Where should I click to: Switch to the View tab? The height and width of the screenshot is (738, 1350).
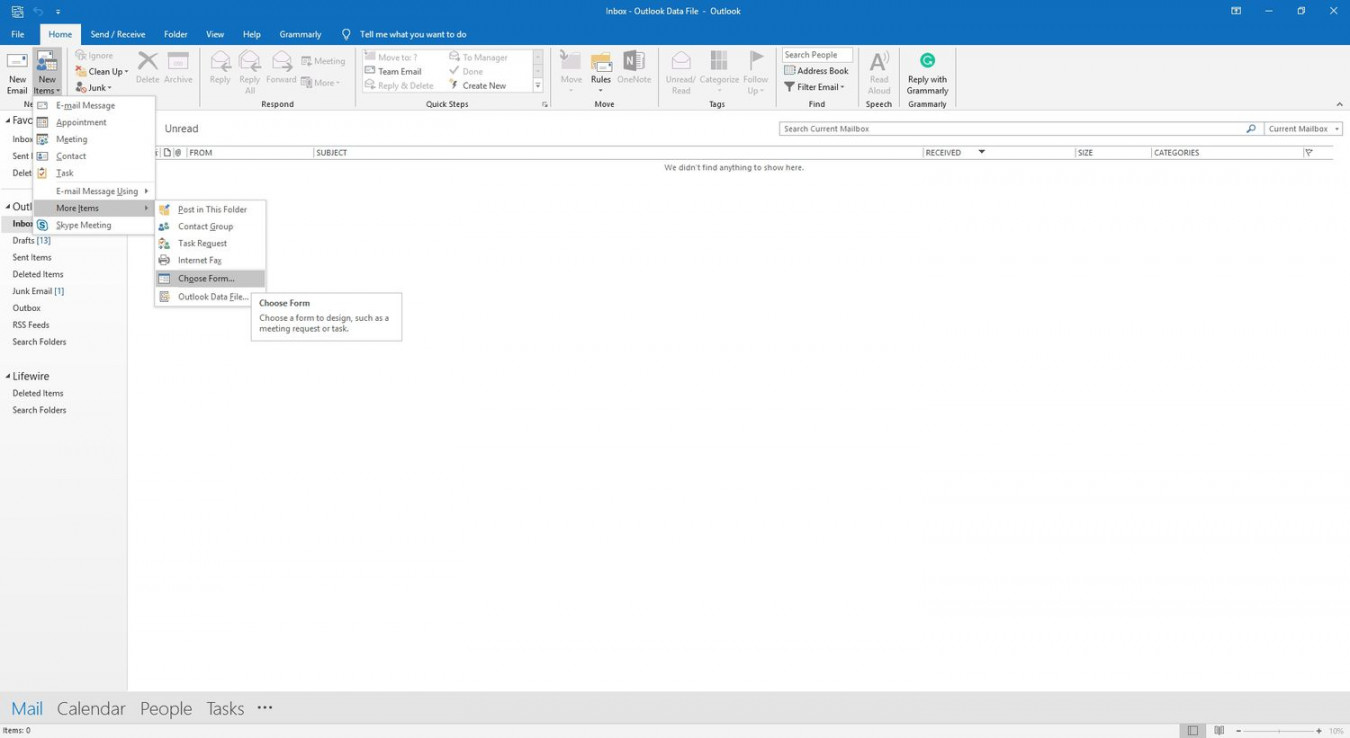click(x=215, y=34)
